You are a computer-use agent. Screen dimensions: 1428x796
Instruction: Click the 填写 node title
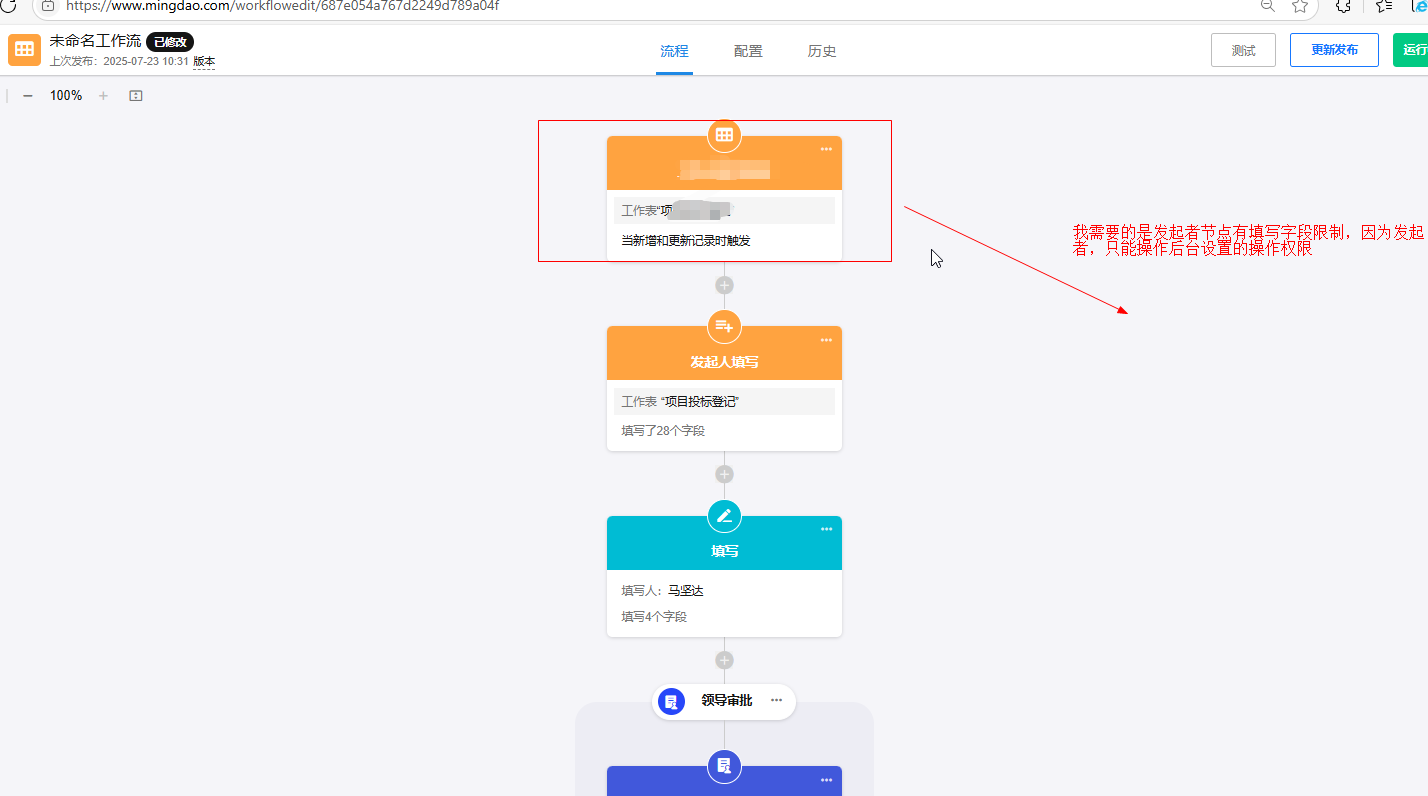724,551
